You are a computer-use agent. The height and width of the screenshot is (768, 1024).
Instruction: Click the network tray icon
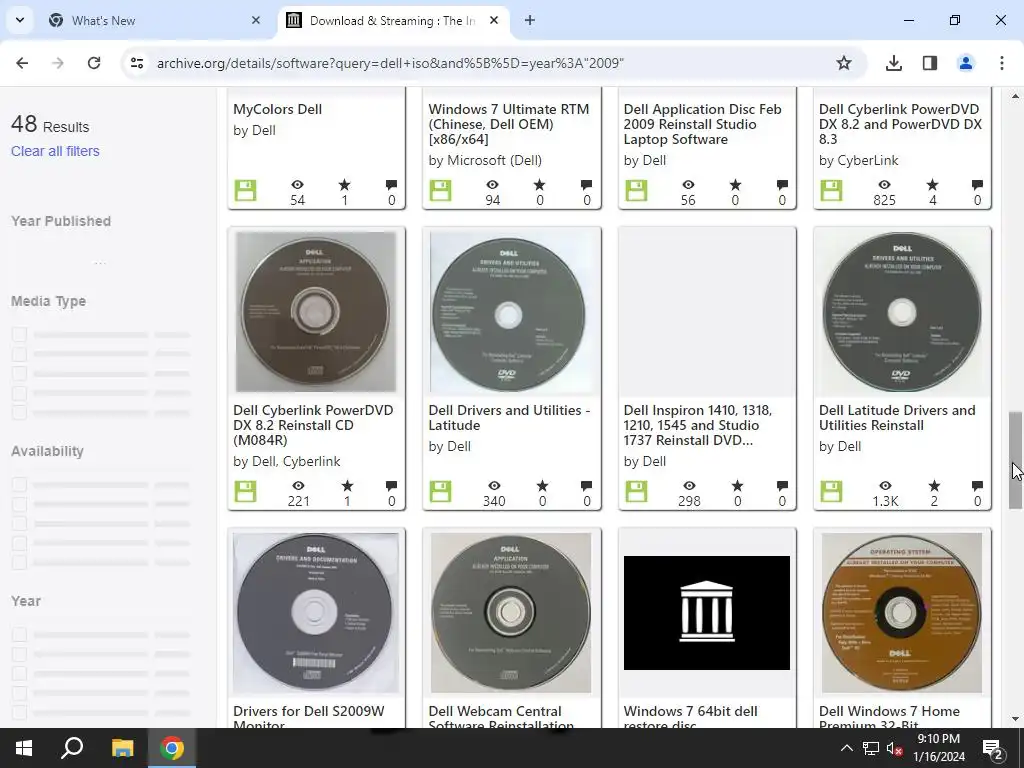[871, 748]
